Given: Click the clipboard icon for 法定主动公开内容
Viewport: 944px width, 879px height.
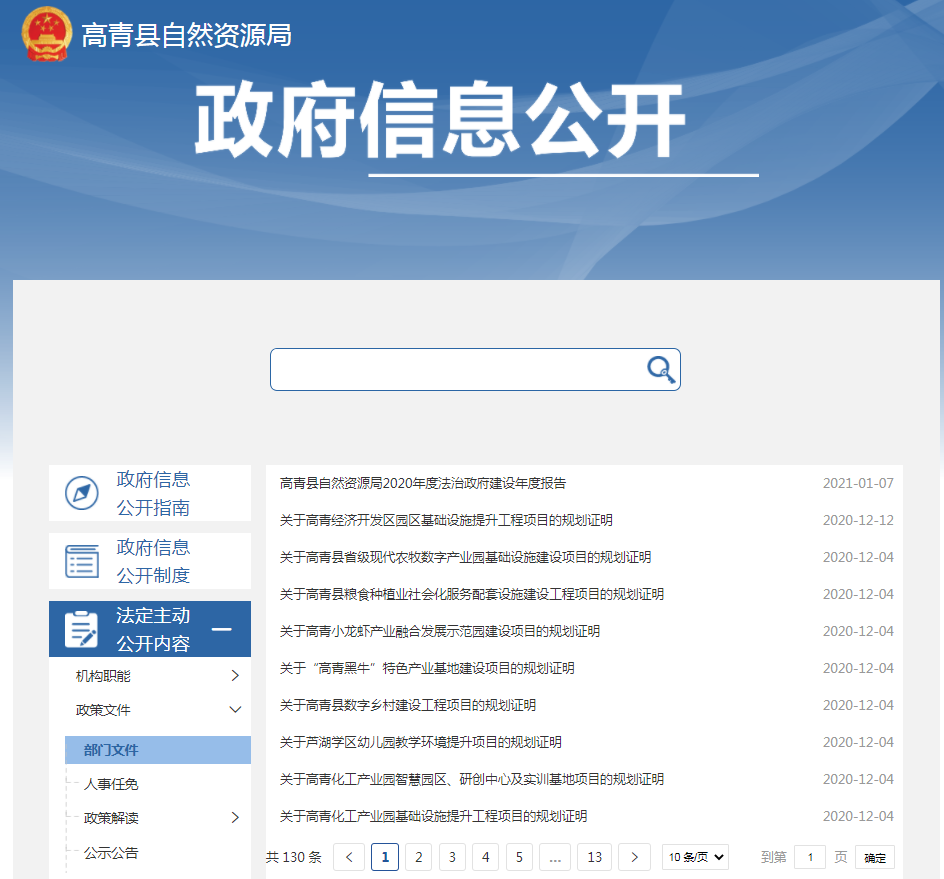Looking at the screenshot, I should [x=82, y=629].
